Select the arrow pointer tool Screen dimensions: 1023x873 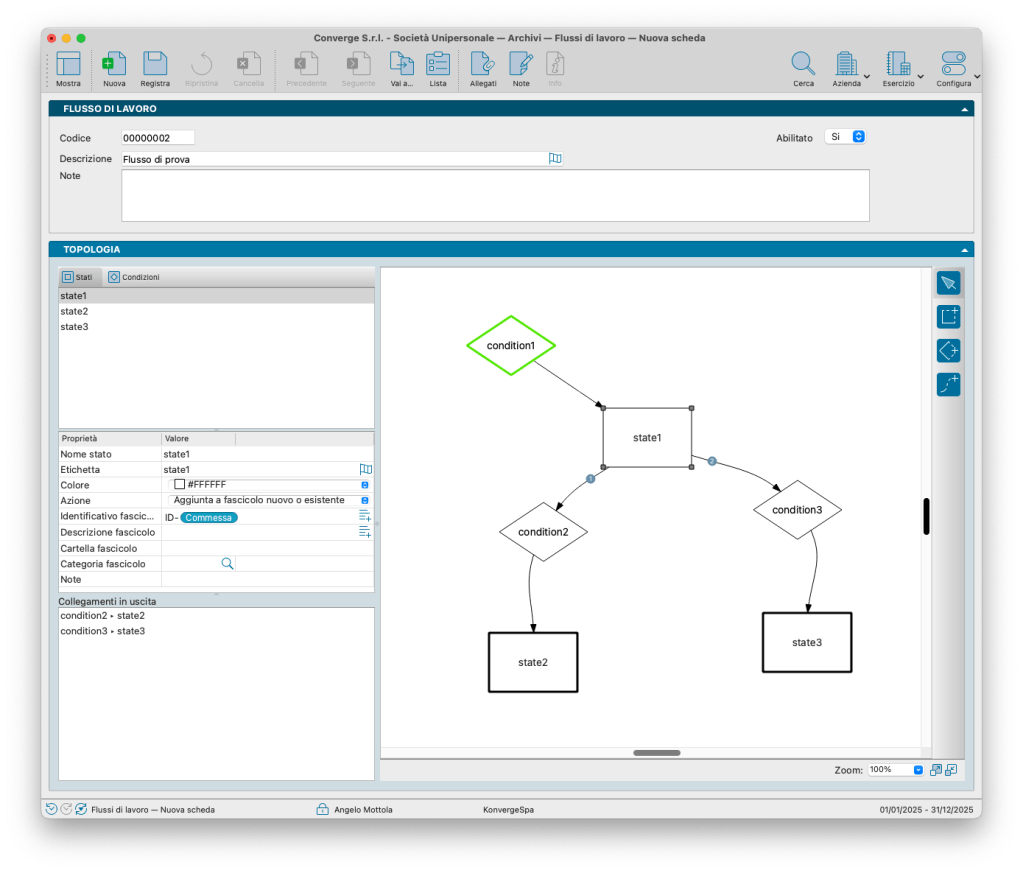tap(948, 283)
